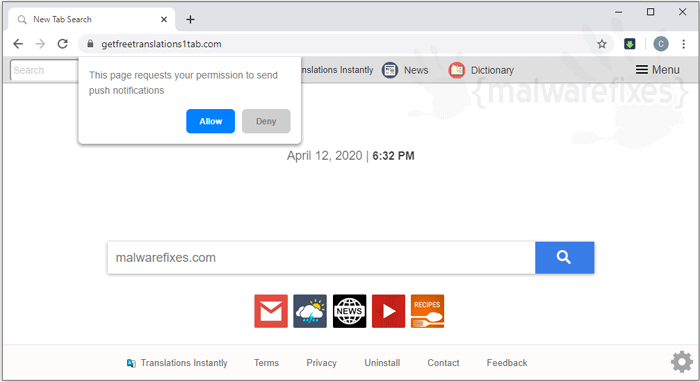This screenshot has width=700, height=382.
Task: Click the blue search magnifier button
Action: point(564,257)
